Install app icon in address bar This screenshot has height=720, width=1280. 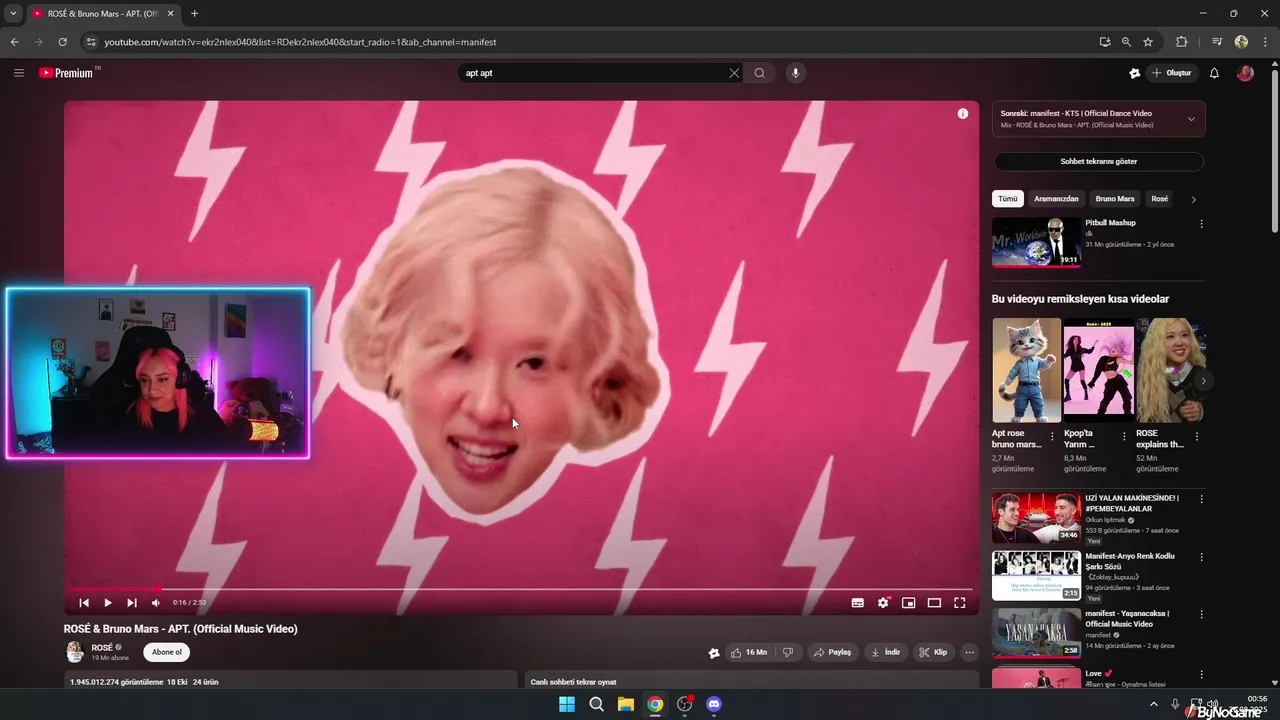tap(1104, 42)
